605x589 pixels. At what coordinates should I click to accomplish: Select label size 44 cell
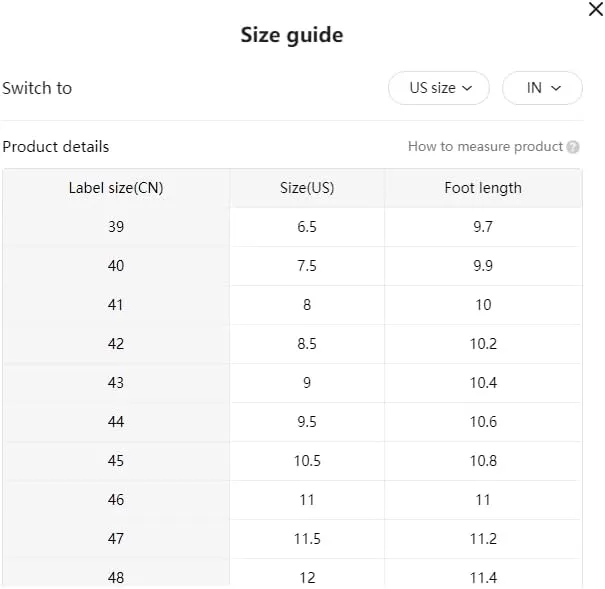(116, 422)
